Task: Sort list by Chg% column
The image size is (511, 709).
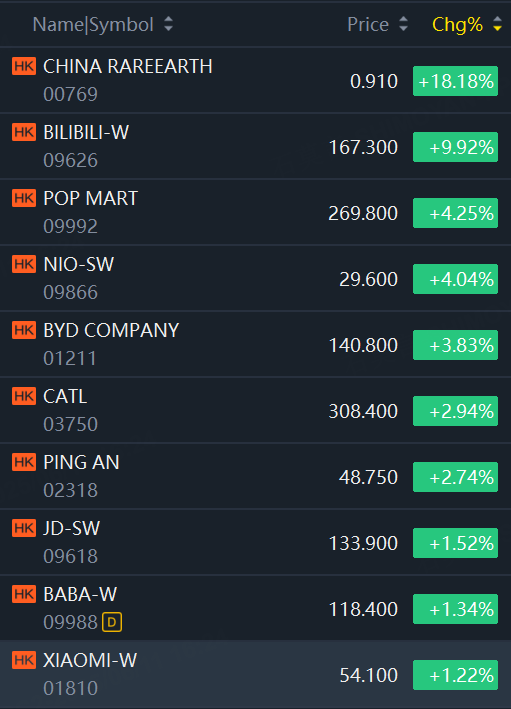Action: [x=467, y=24]
